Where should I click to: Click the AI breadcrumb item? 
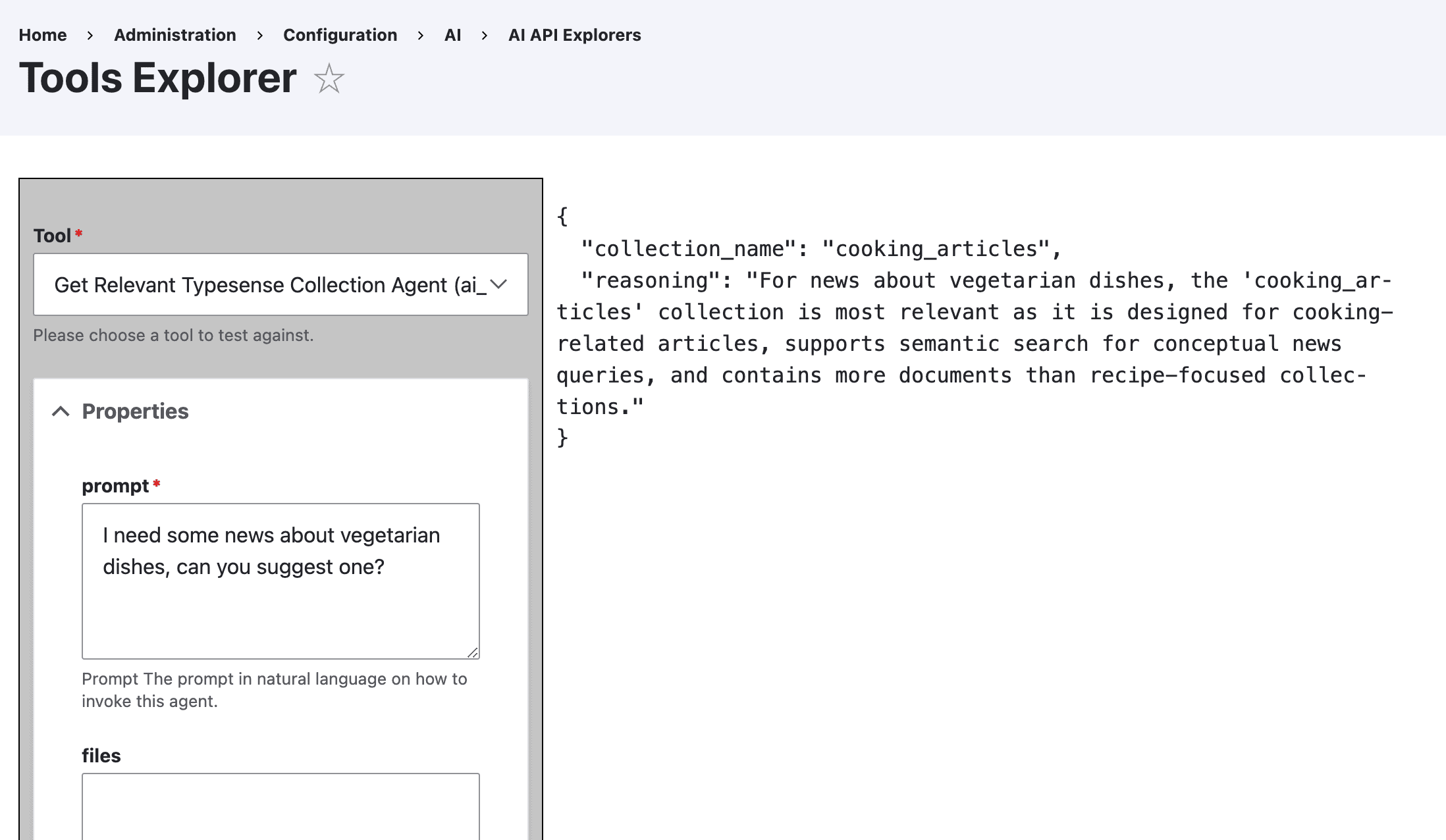click(x=452, y=35)
